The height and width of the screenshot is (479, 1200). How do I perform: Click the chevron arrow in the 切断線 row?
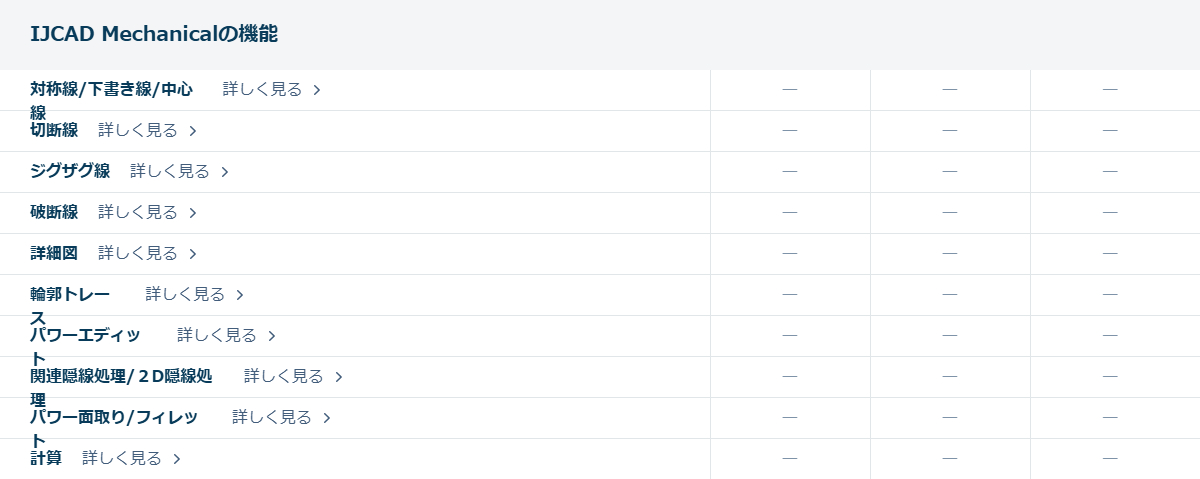pyautogui.click(x=193, y=131)
